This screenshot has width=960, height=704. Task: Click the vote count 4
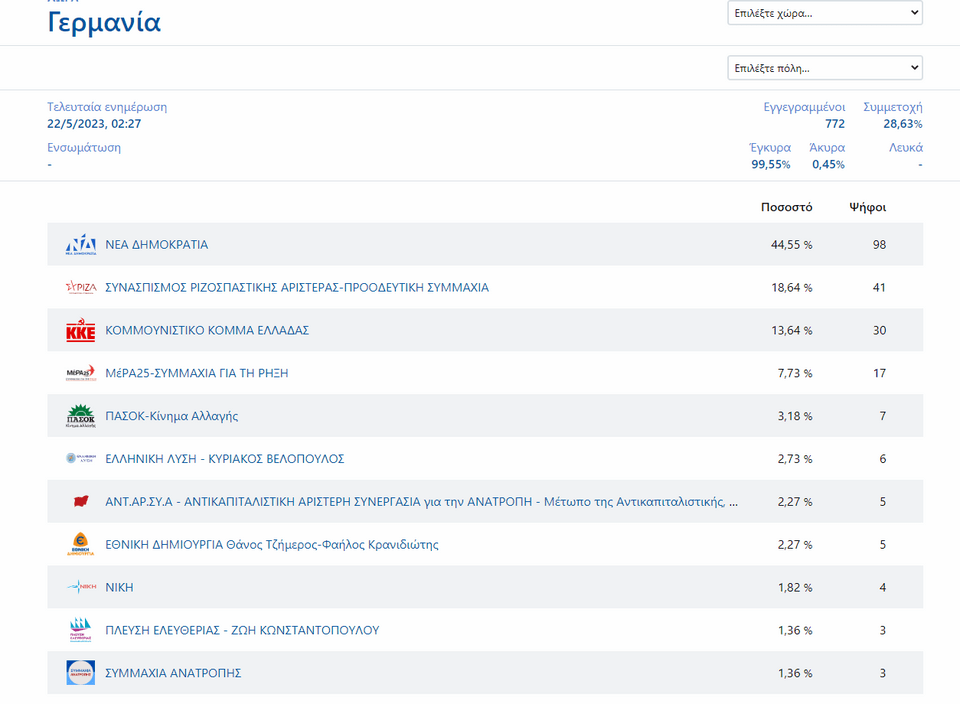pyautogui.click(x=883, y=587)
